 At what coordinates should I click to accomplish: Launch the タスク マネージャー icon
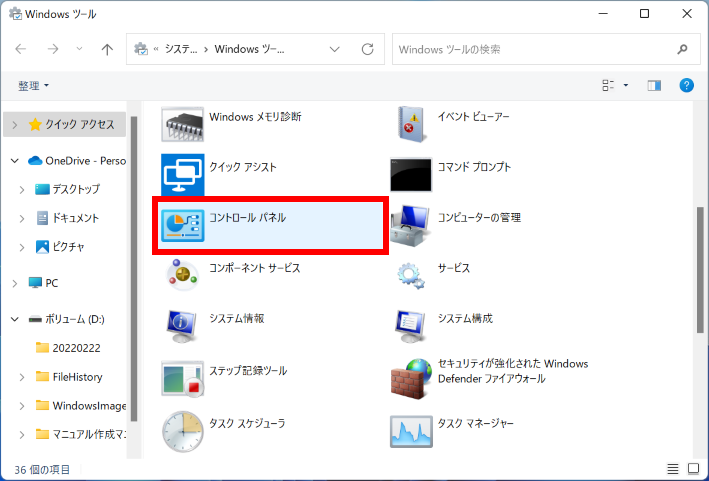coord(411,431)
